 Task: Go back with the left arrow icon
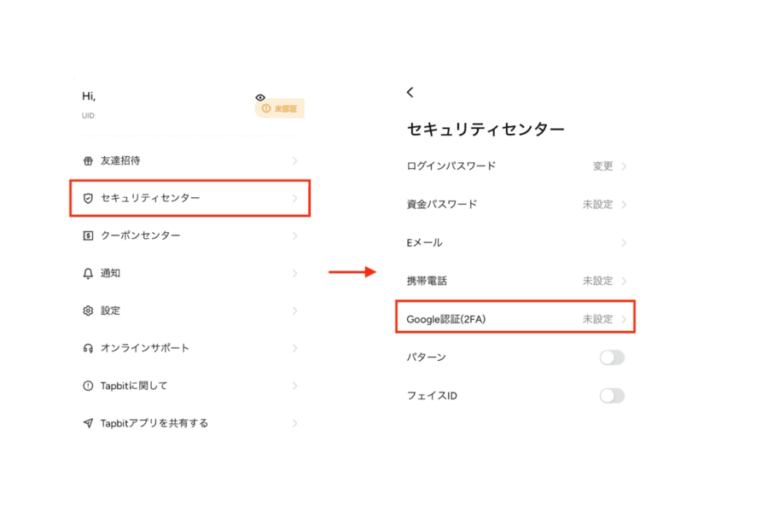point(410,92)
